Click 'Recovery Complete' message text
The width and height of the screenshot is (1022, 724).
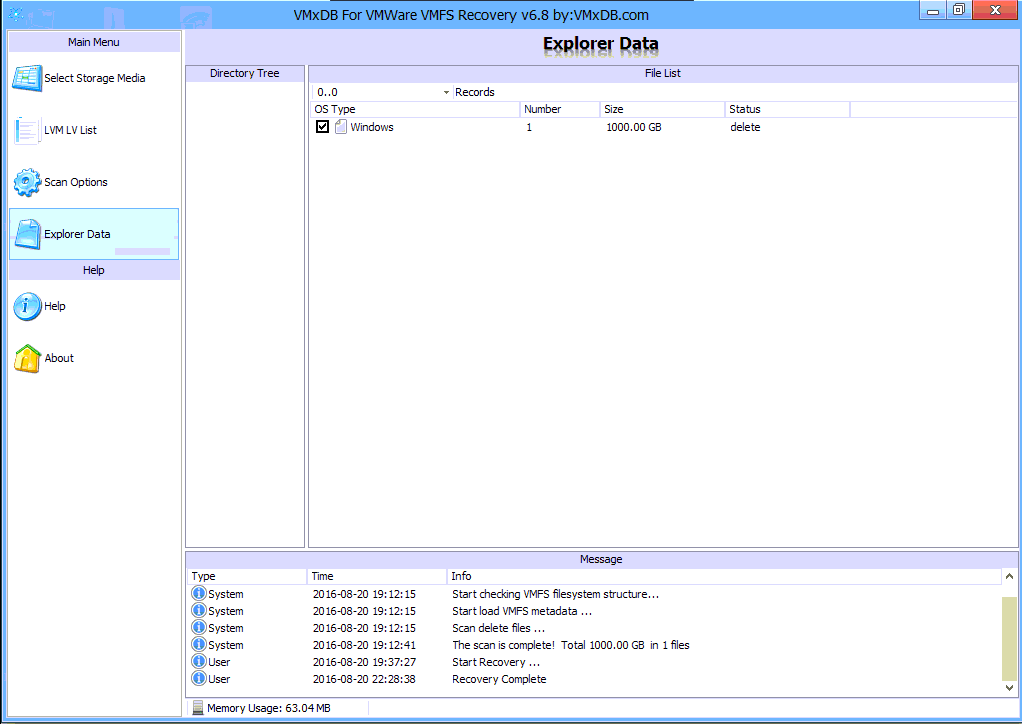(499, 678)
